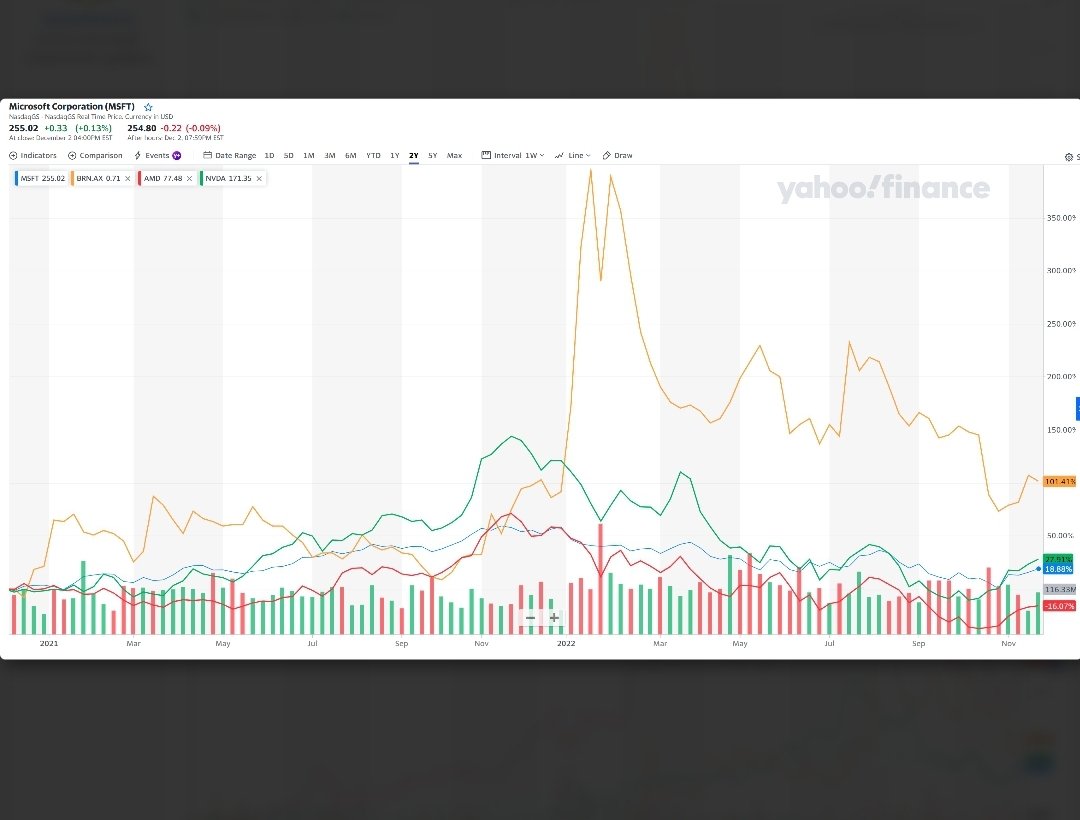The image size is (1080, 820).
Task: Click the Microsoft Corporation (MSFT) title
Action: (72, 107)
